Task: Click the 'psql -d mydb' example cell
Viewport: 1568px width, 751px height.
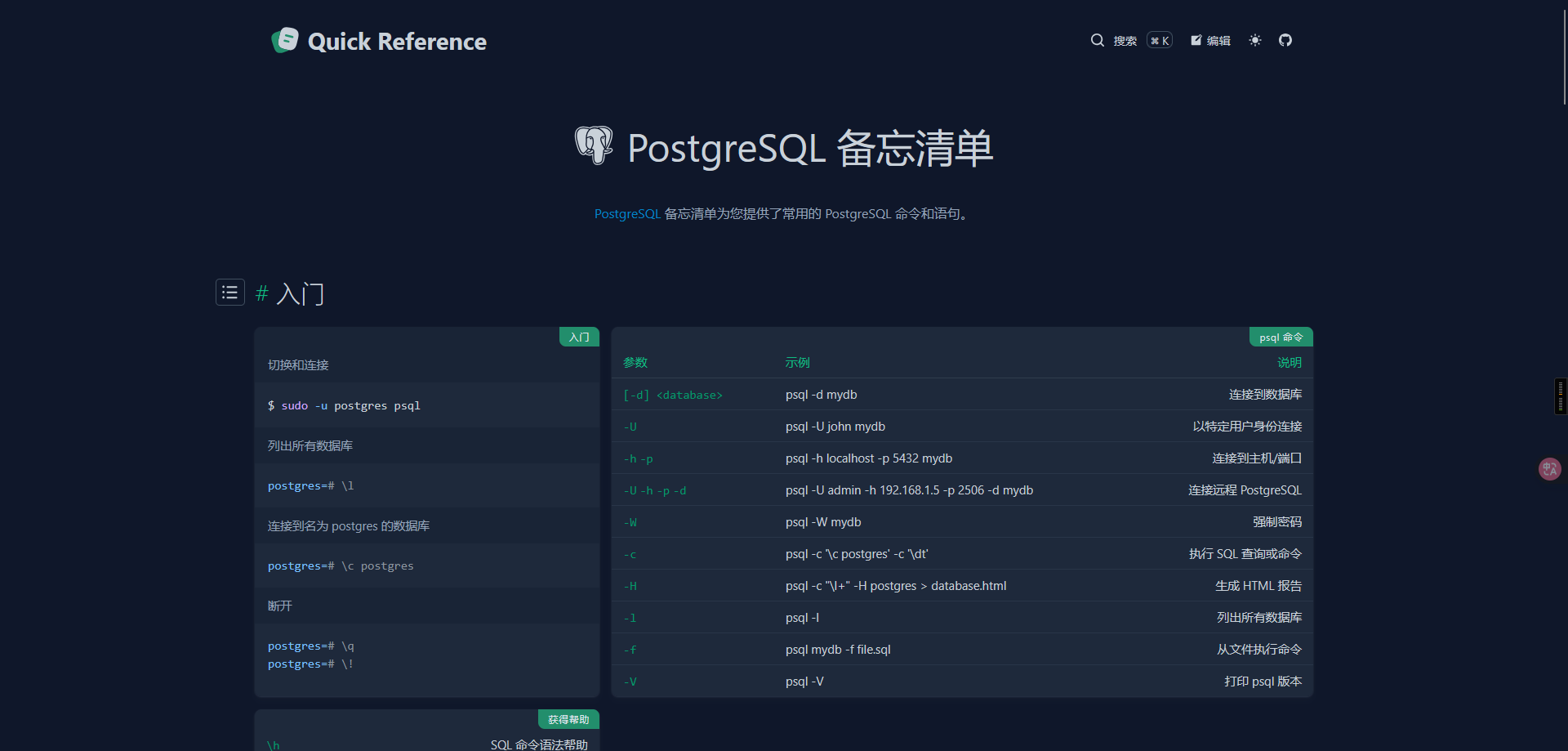Action: tap(822, 395)
